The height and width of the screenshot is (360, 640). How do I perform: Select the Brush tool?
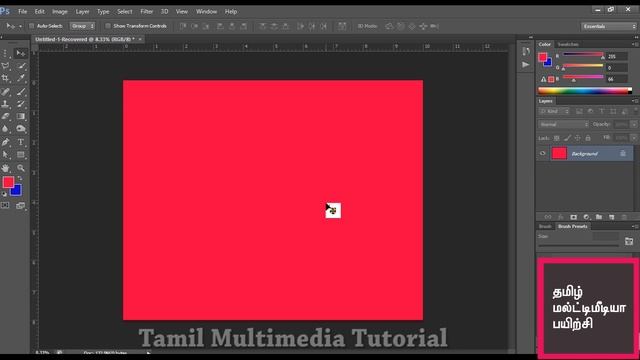[21, 92]
